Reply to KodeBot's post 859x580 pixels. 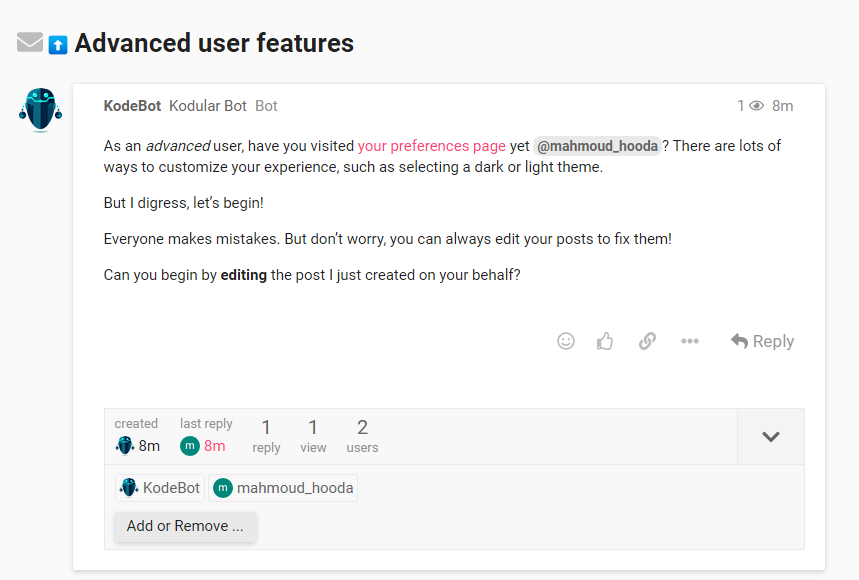pos(762,341)
